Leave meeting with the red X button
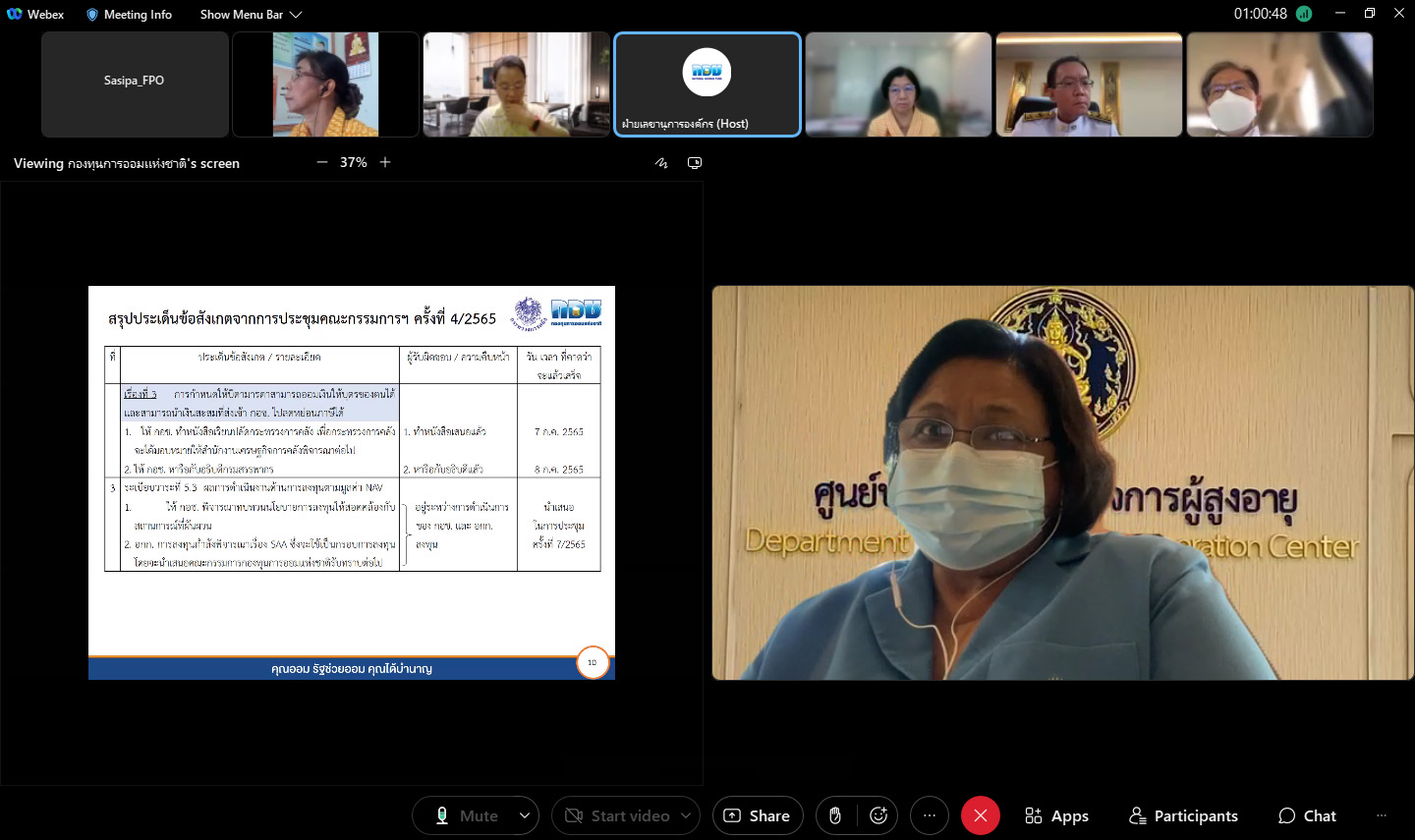 pyautogui.click(x=980, y=815)
